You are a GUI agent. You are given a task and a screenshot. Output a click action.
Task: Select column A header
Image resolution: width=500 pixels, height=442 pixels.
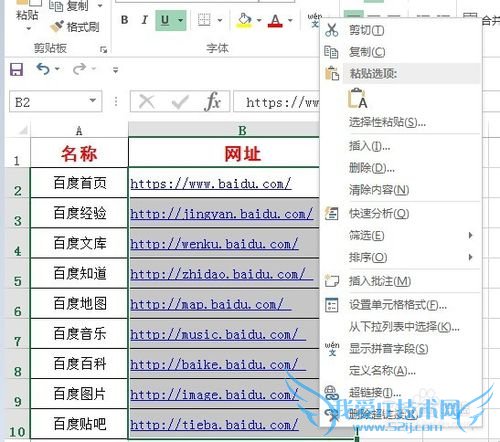pos(79,131)
